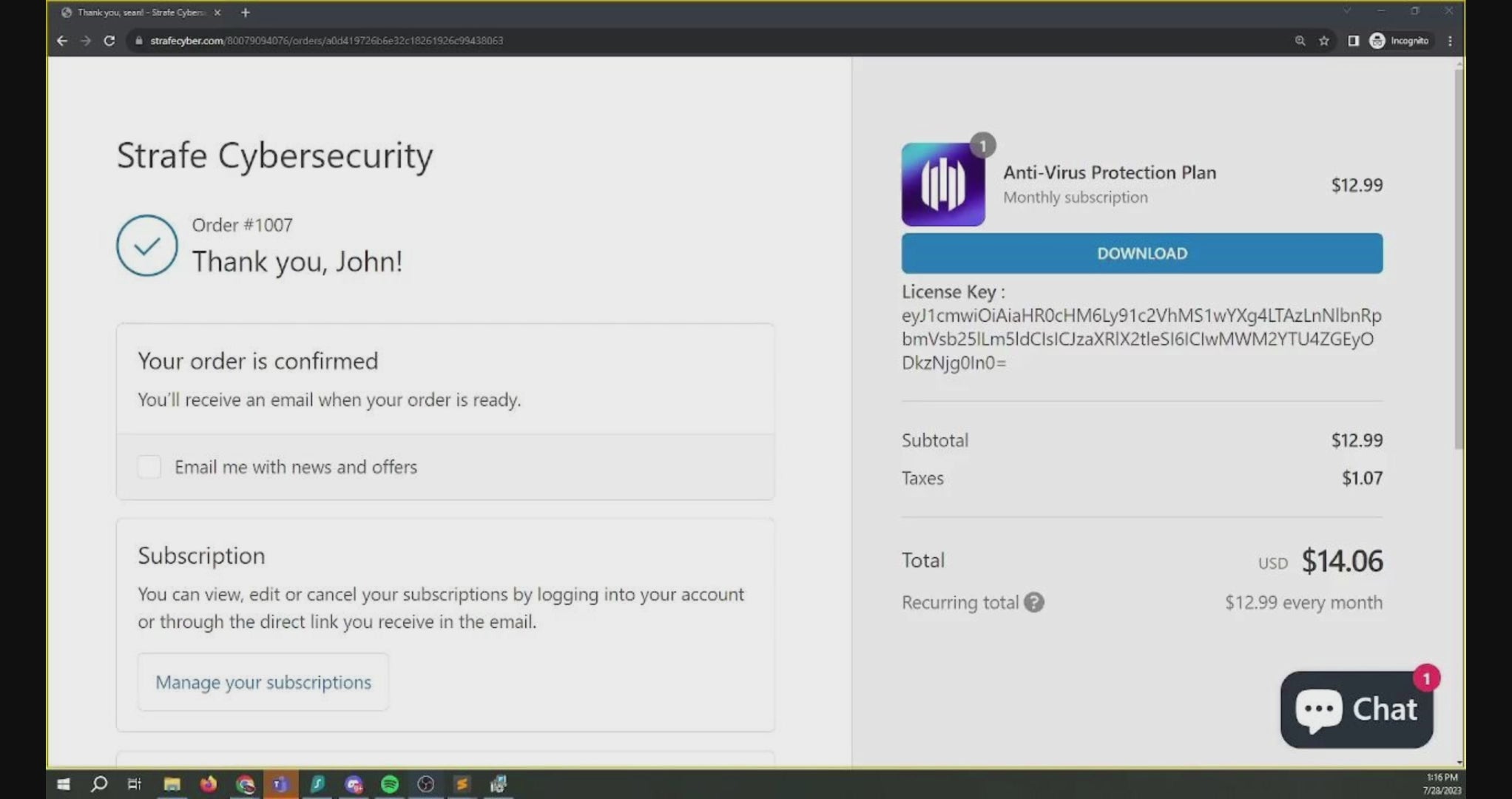Viewport: 1512px width, 799px height.
Task: Open Task View on taskbar
Action: coord(135,784)
